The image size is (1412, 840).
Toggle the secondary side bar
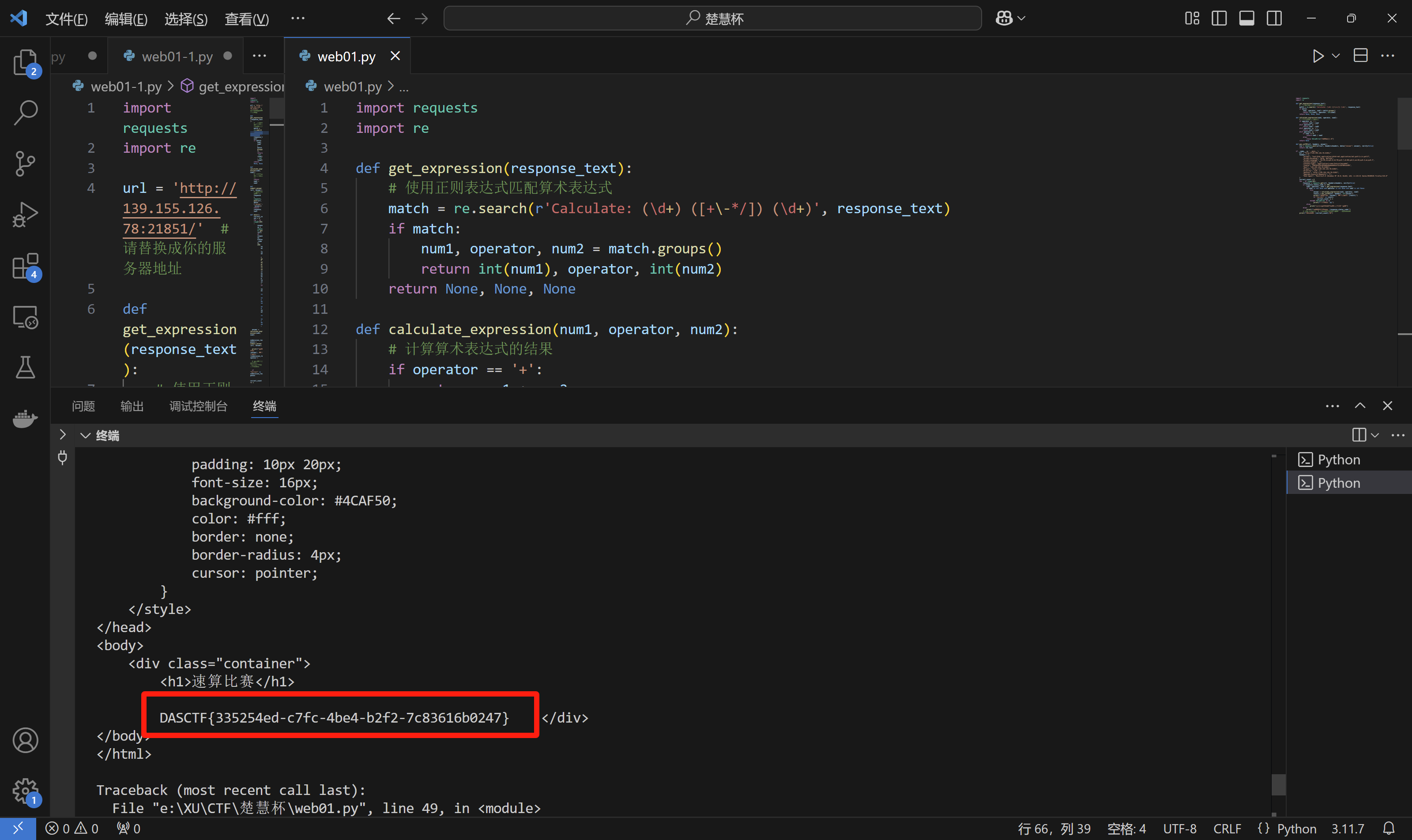1274,19
